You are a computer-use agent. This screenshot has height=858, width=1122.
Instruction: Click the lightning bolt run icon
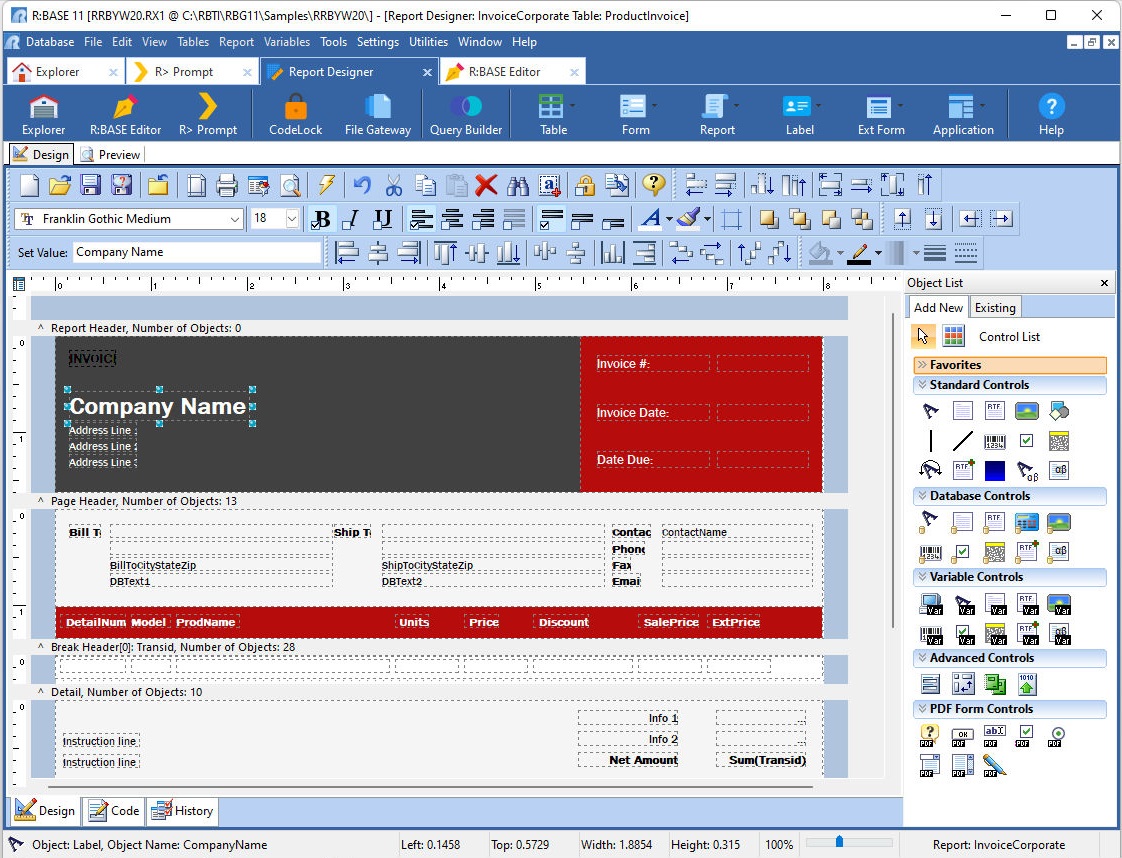[x=326, y=185]
